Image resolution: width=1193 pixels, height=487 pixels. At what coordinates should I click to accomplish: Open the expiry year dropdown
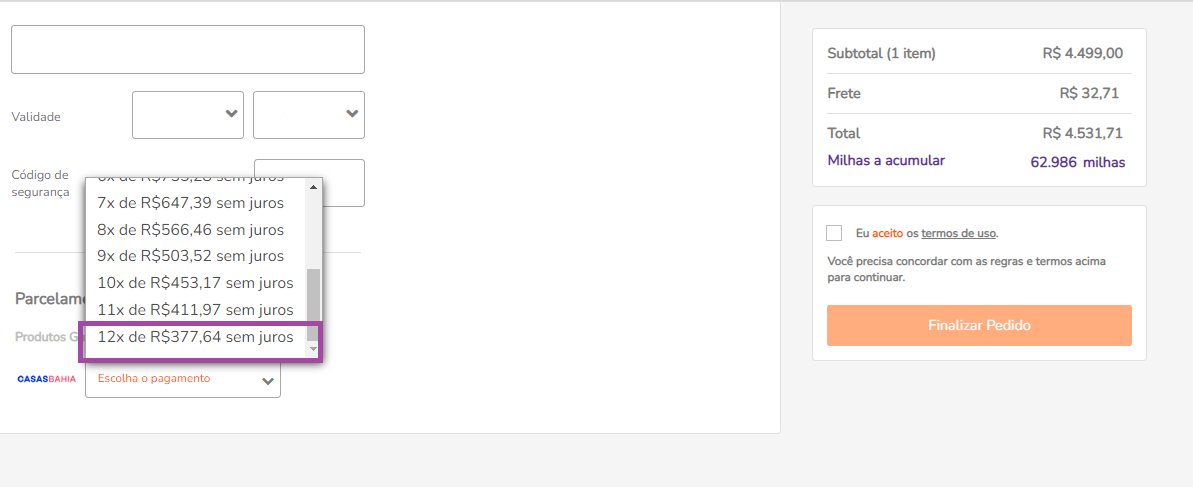coord(309,115)
